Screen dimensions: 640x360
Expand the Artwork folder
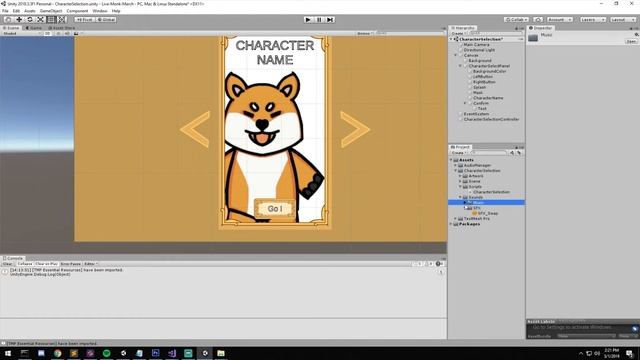coord(460,176)
